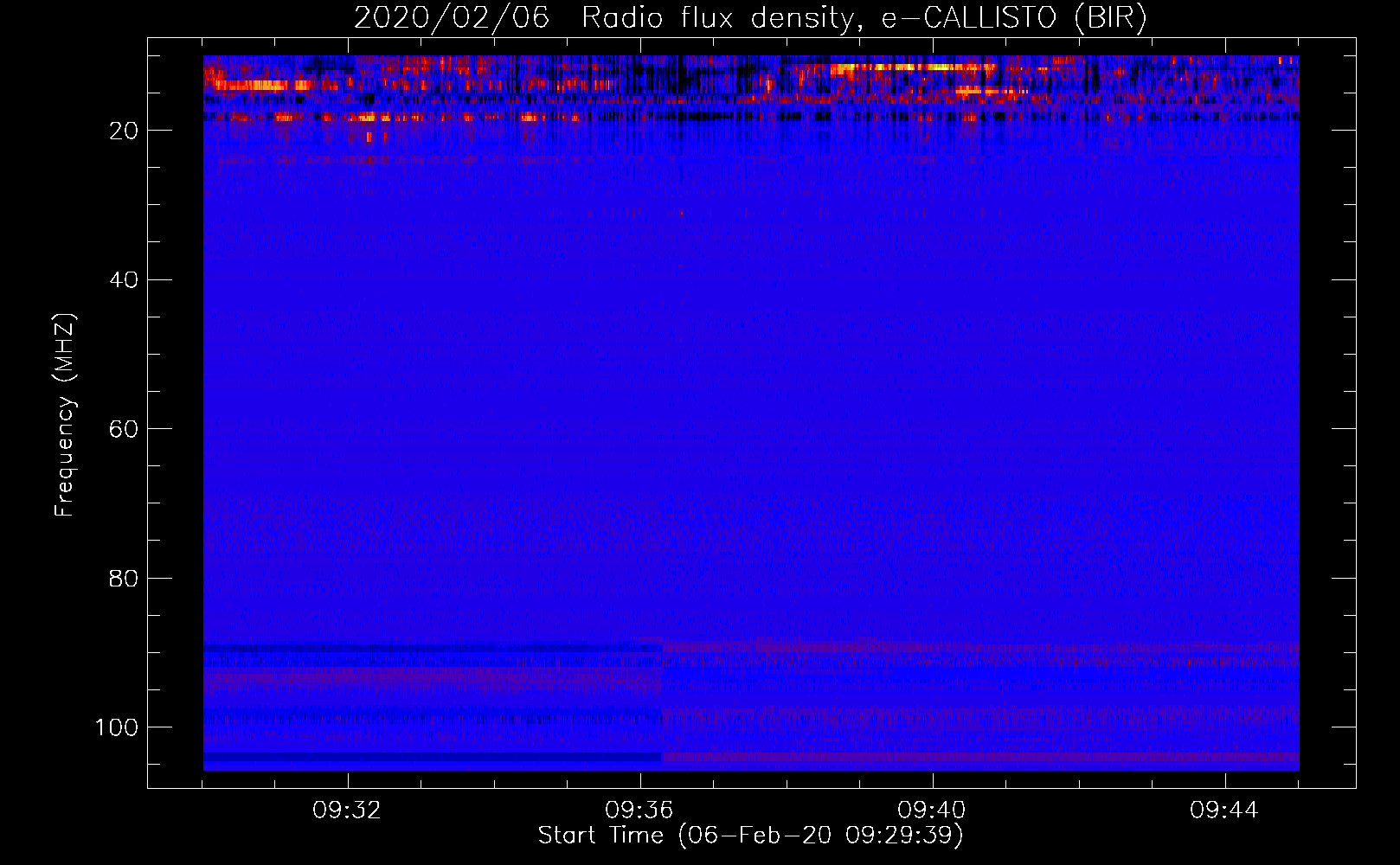The width and height of the screenshot is (1400, 865).
Task: Click the 100 MHz frequency tick label
Action: coord(117,727)
